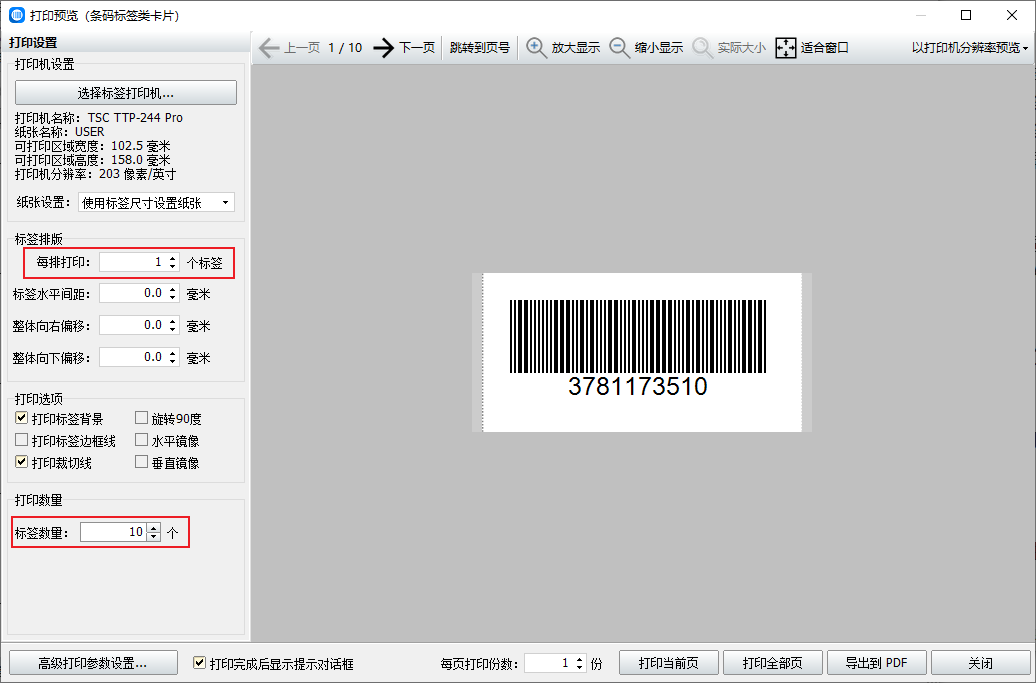Viewport: 1036px width, 683px height.
Task: Decrease overall right offset value
Action: click(172, 329)
